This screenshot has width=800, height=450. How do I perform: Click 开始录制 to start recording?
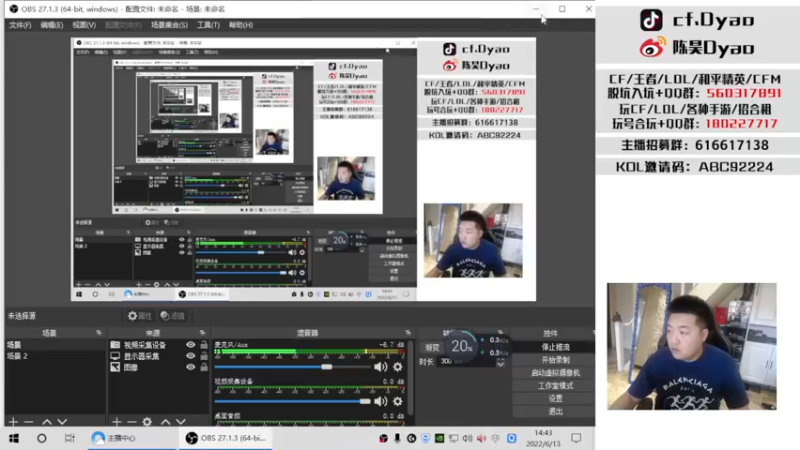[x=555, y=360]
